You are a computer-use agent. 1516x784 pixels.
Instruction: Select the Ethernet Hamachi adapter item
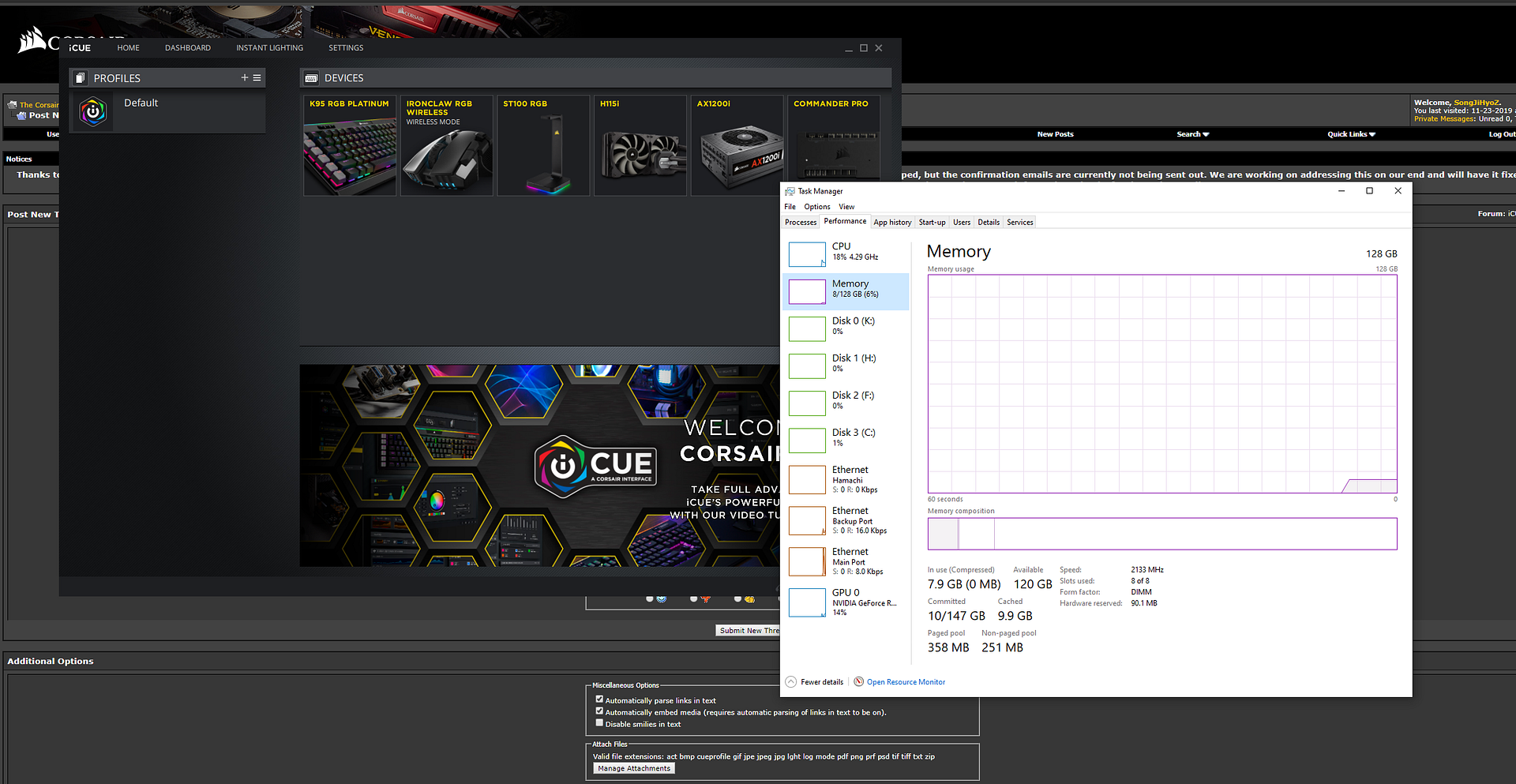[x=846, y=479]
